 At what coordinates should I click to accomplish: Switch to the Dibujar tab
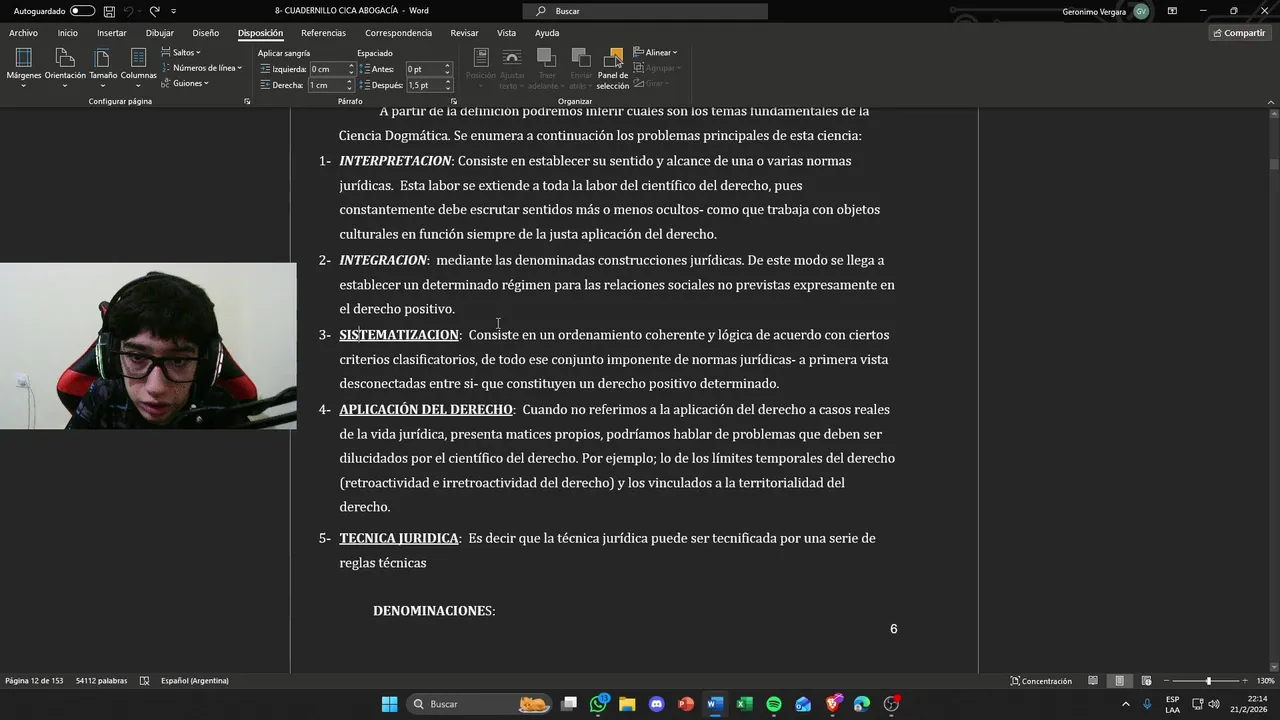(159, 33)
